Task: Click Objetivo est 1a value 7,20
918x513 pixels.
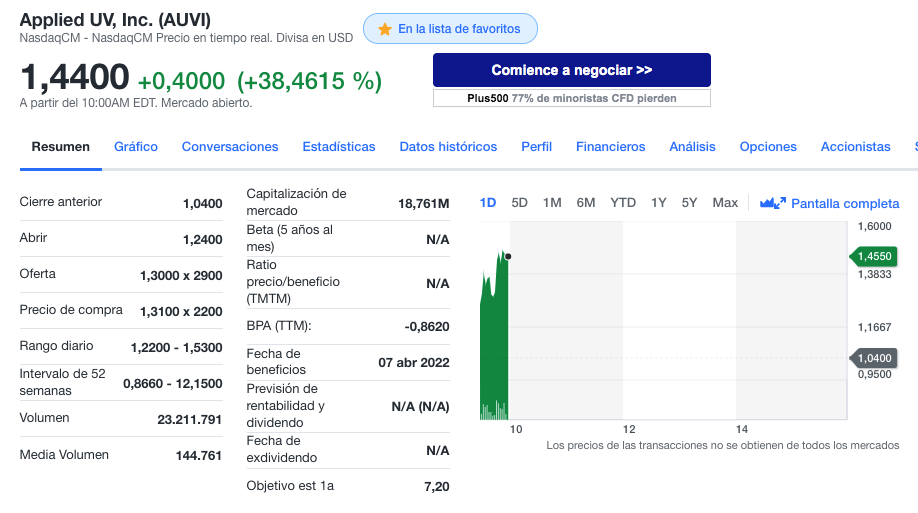Action: click(437, 487)
